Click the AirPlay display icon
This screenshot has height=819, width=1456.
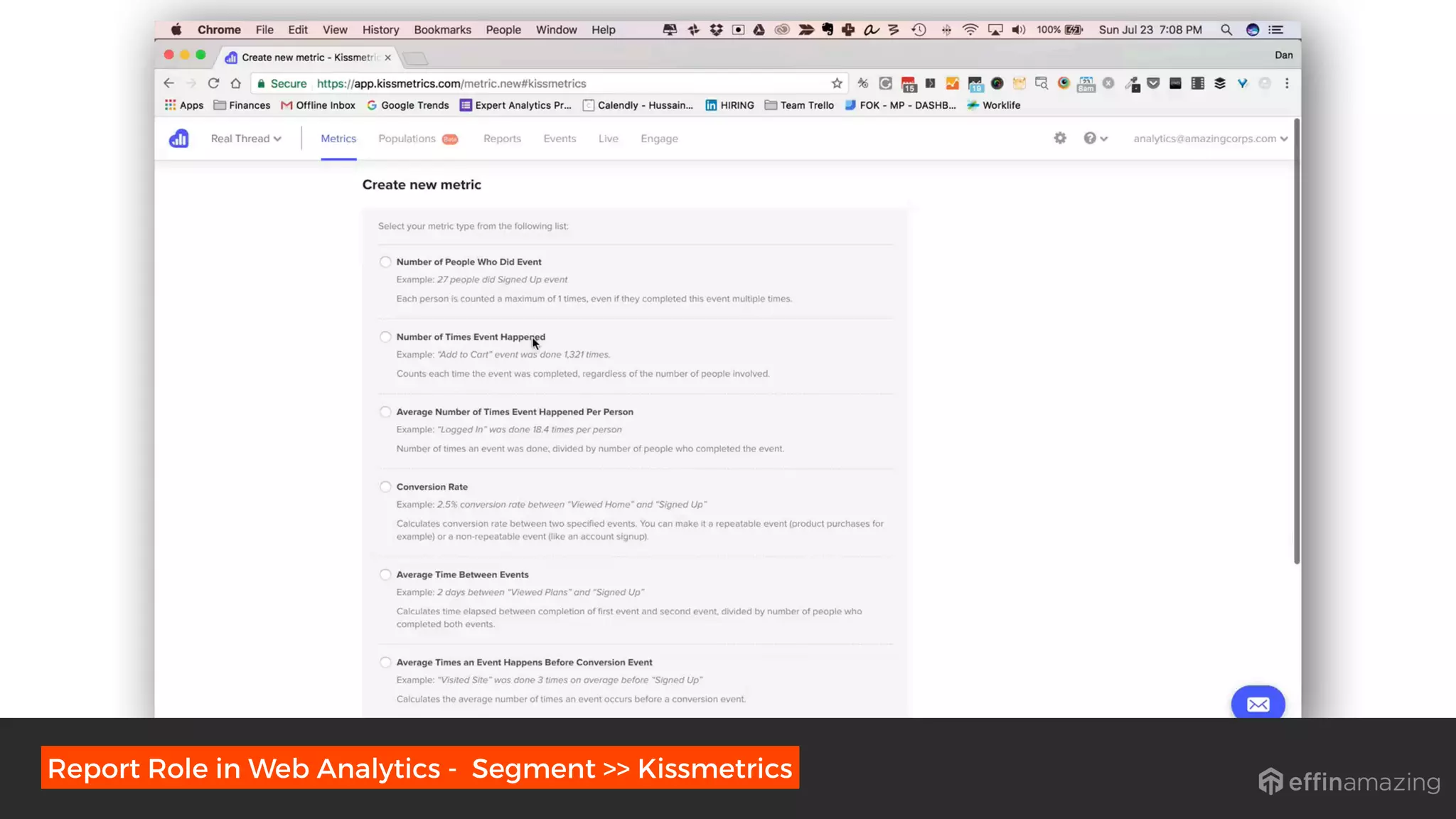point(995,30)
